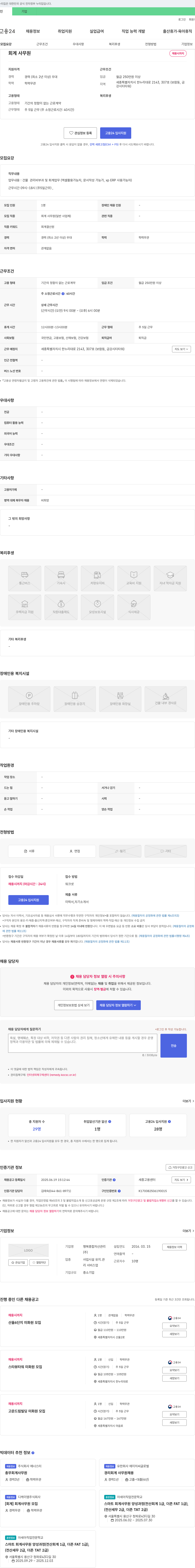Click the 통근버스 welfare icon
The image size is (195, 1568).
click(24, 578)
